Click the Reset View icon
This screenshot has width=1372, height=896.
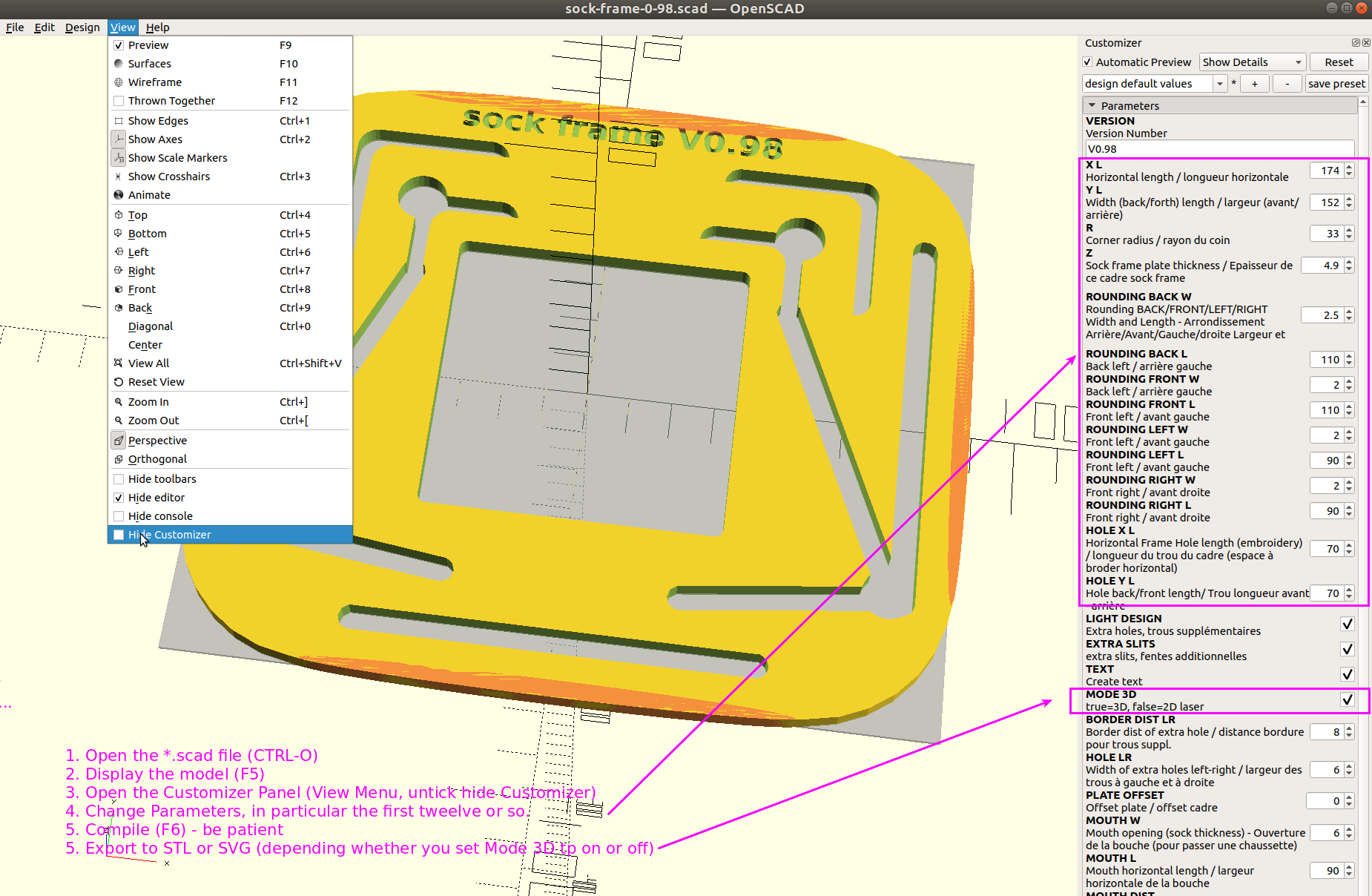[x=119, y=382]
